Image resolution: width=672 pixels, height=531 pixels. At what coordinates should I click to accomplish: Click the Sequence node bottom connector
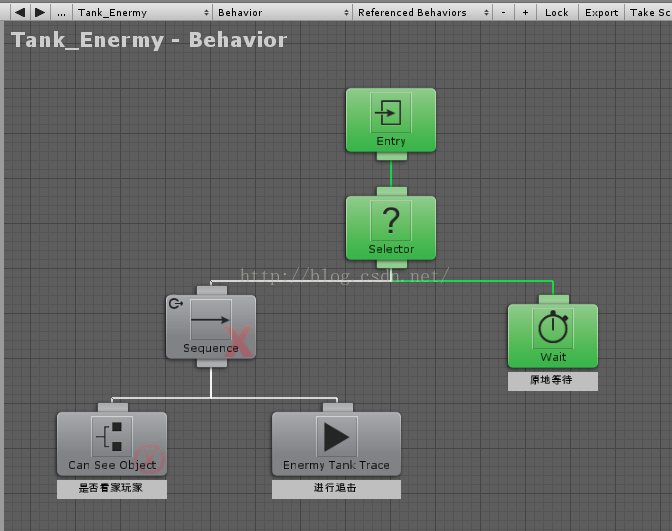pos(212,363)
